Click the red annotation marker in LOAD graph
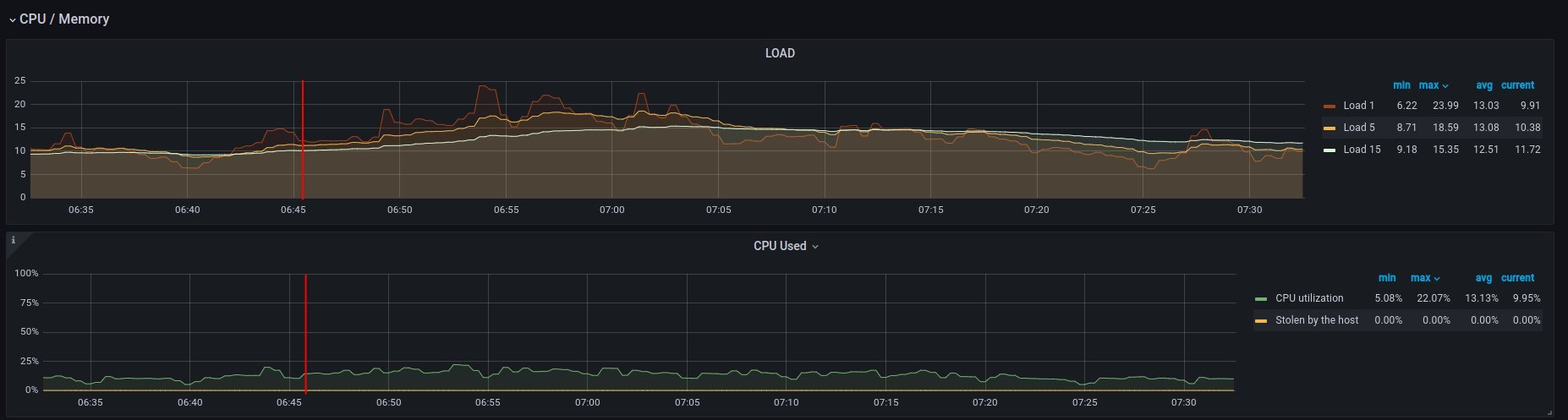This screenshot has height=420, width=1568. (x=303, y=139)
